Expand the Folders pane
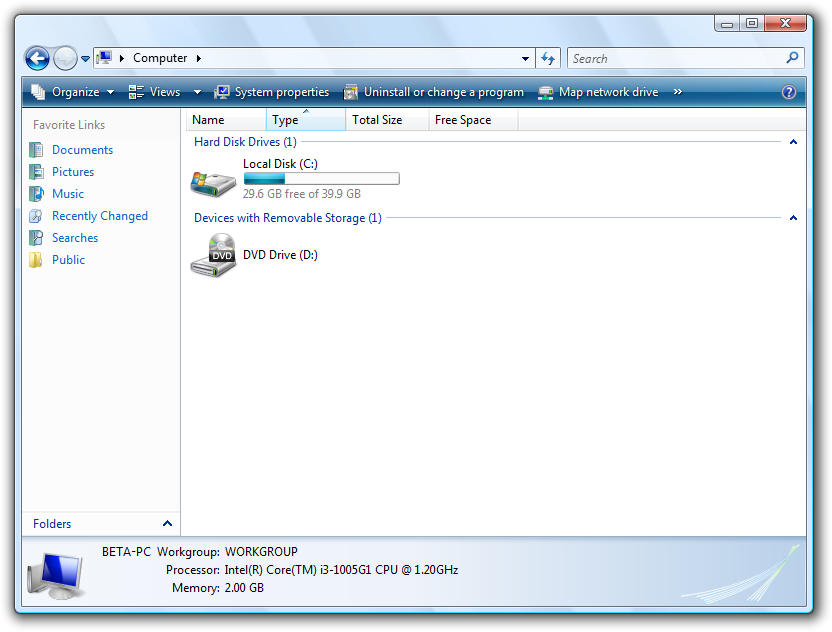 [x=167, y=524]
